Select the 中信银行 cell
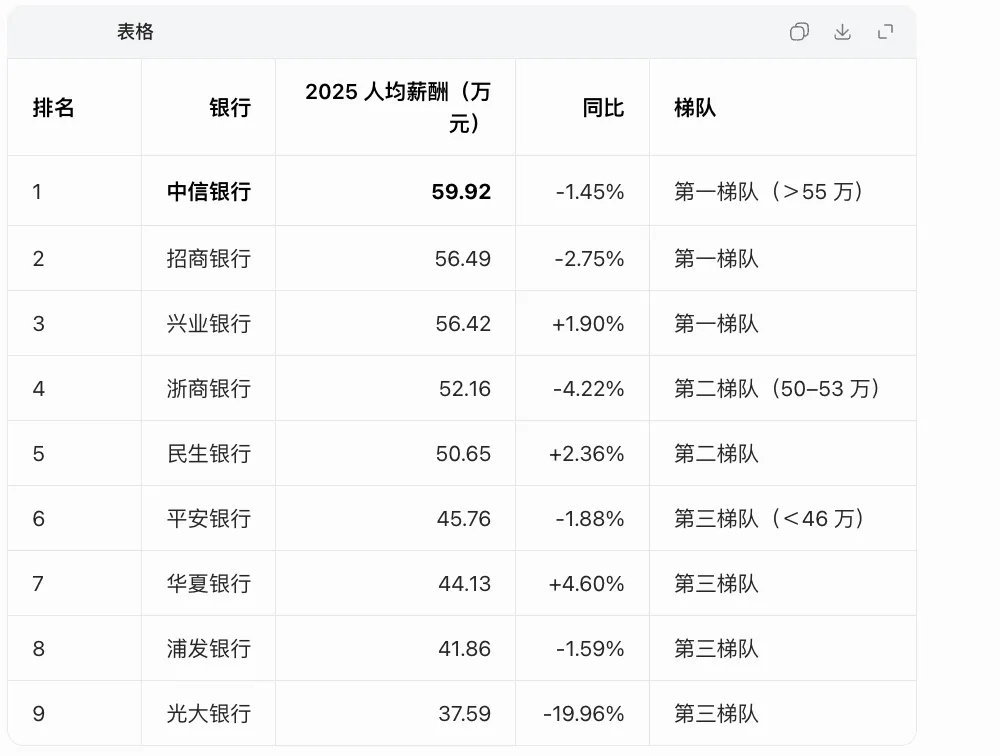Image resolution: width=1000 pixels, height=756 pixels. 209,191
